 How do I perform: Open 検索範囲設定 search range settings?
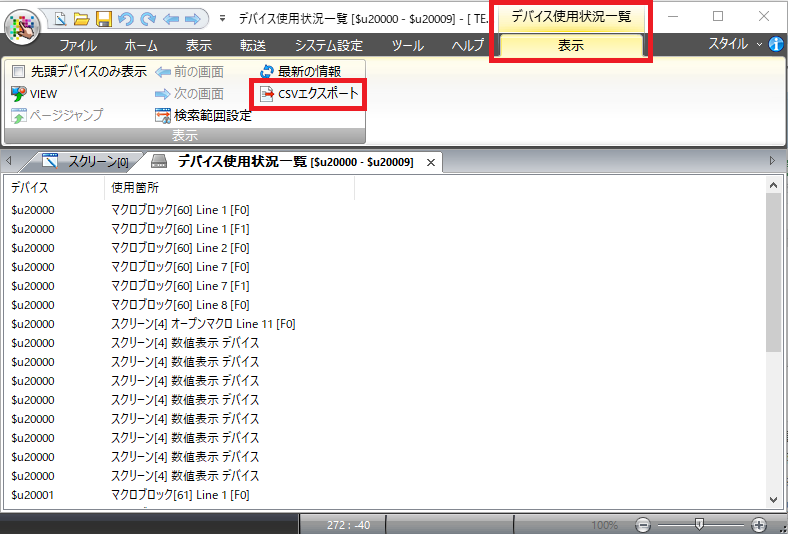(165, 115)
